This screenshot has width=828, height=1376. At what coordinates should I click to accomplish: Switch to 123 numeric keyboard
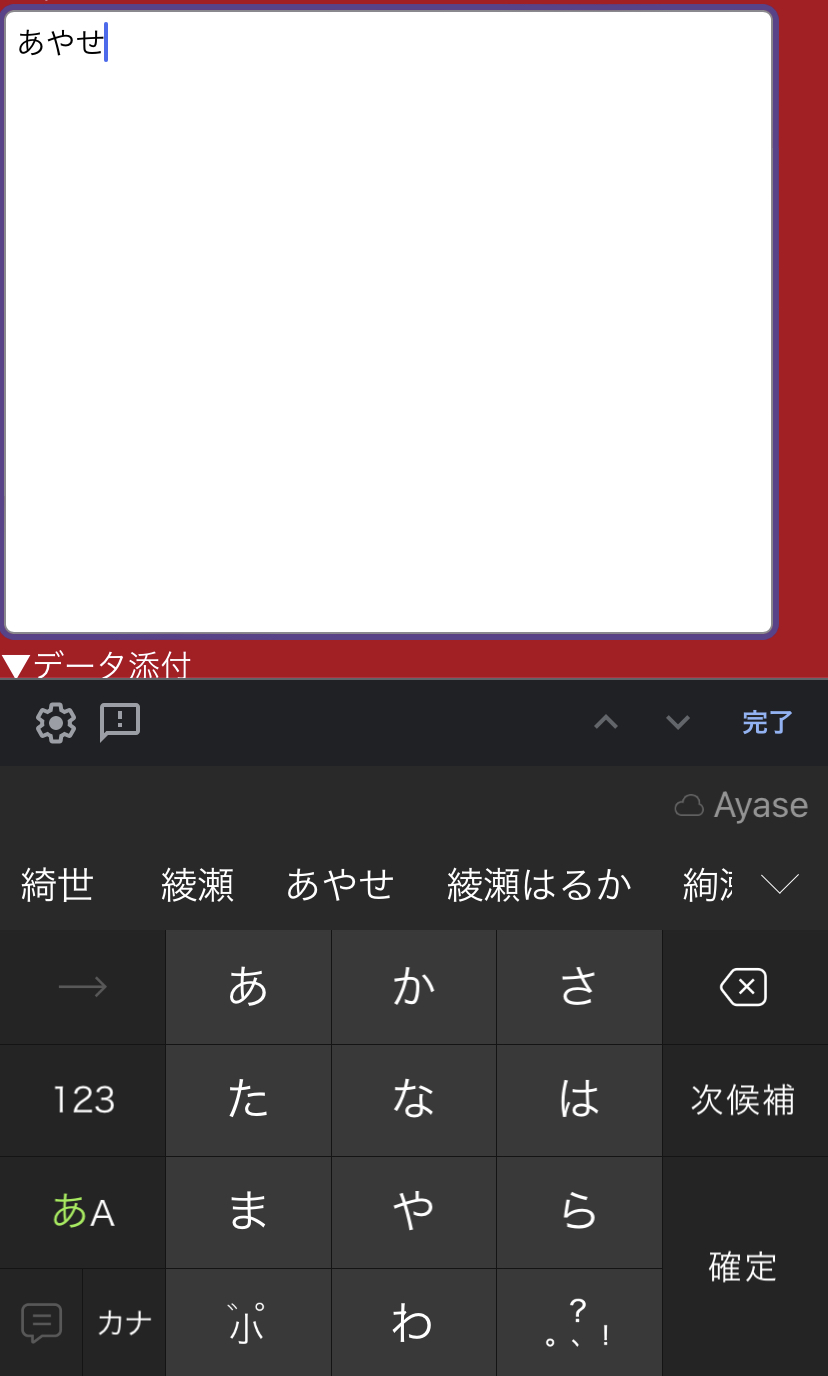point(83,1100)
